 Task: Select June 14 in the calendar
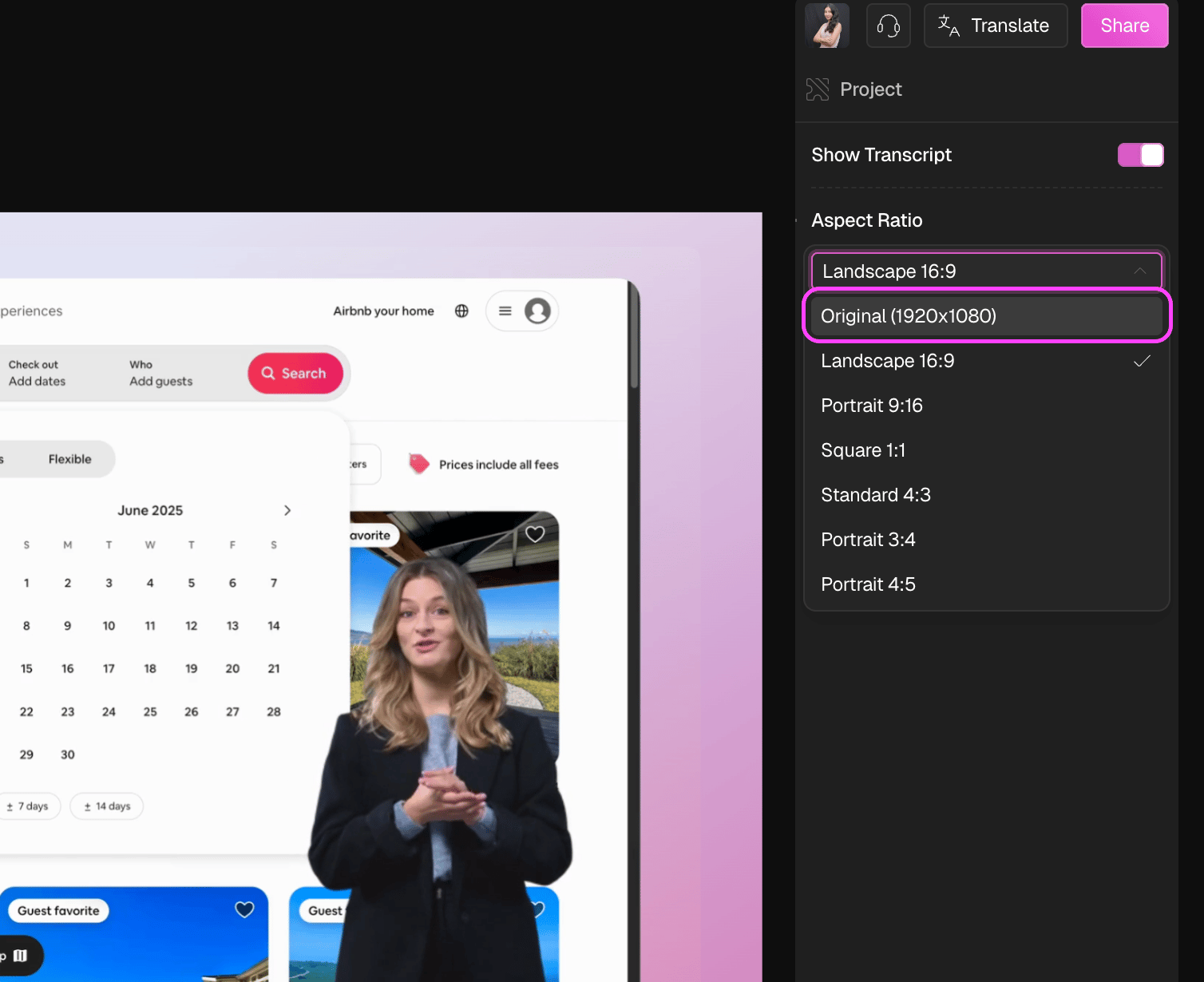(x=274, y=626)
